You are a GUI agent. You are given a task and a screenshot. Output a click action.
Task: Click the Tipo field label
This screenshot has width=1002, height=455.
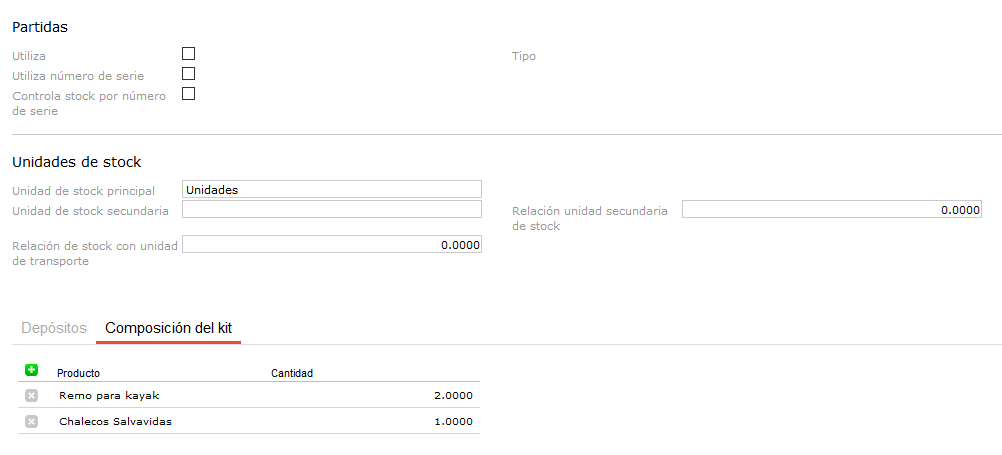coord(524,57)
